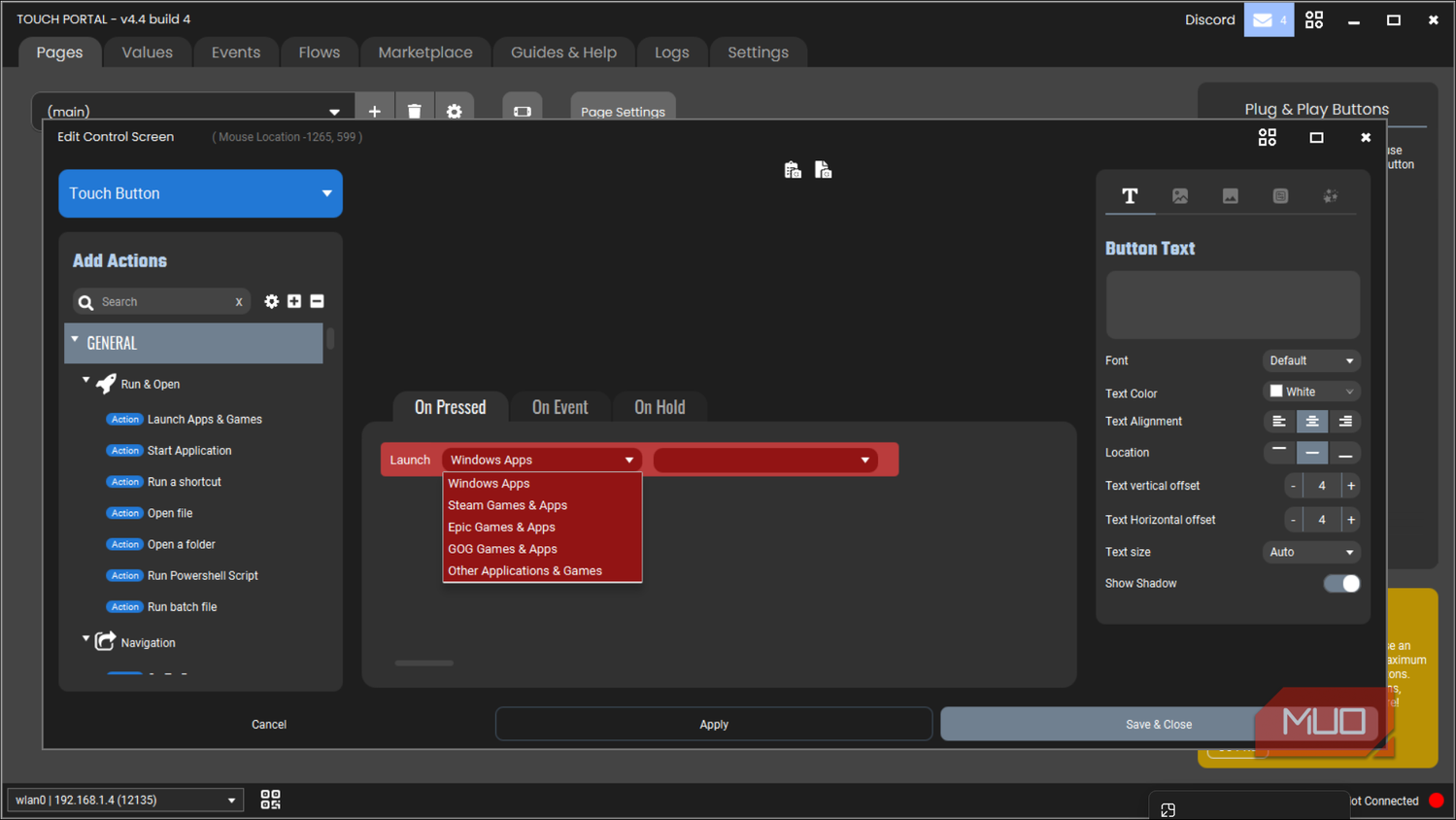Open the Text size Auto dropdown
This screenshot has height=820, width=1456.
(1310, 552)
